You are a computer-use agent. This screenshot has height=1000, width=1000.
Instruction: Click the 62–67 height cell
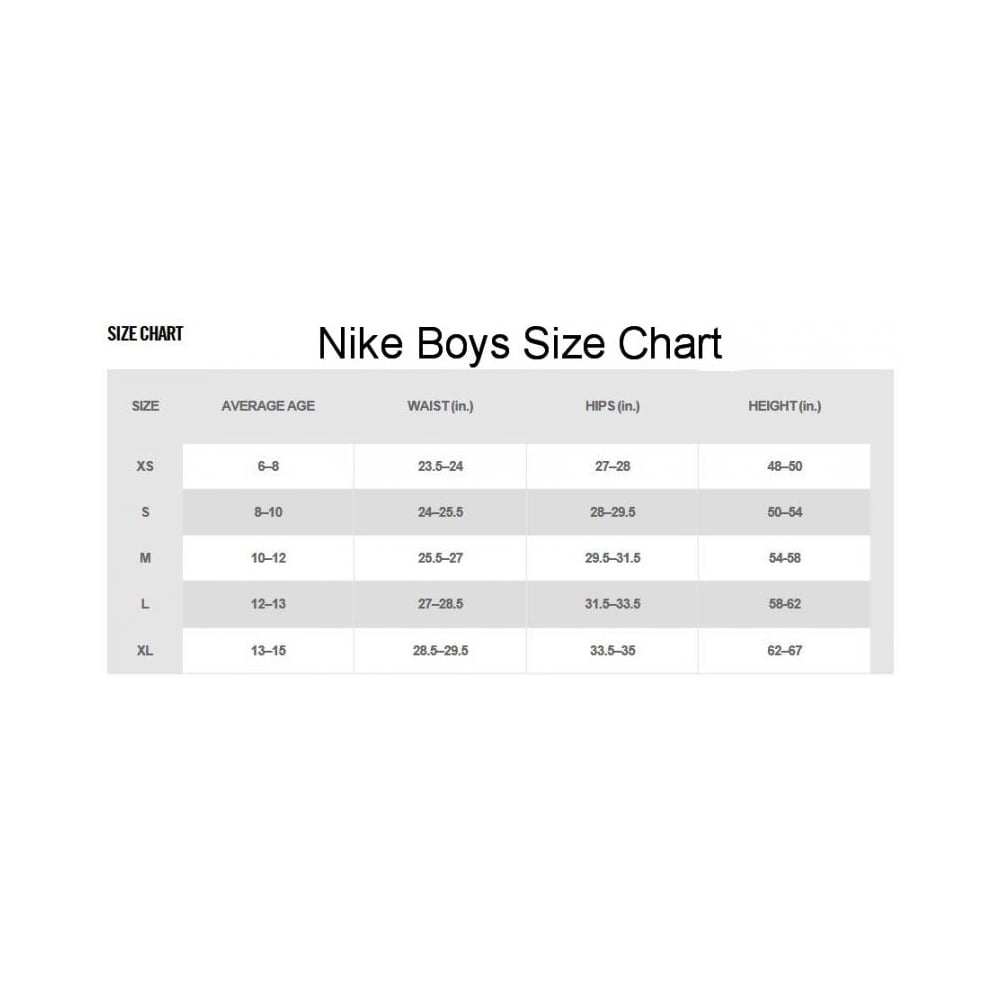tap(784, 651)
